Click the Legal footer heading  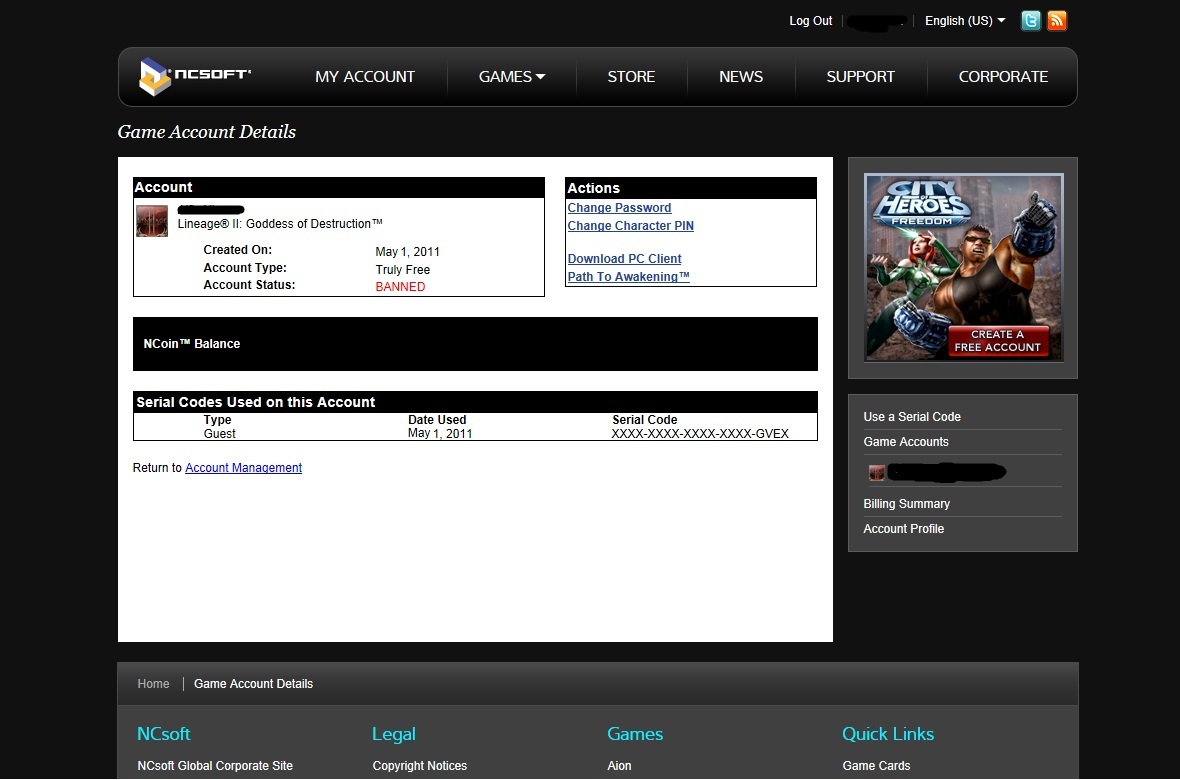tap(394, 734)
